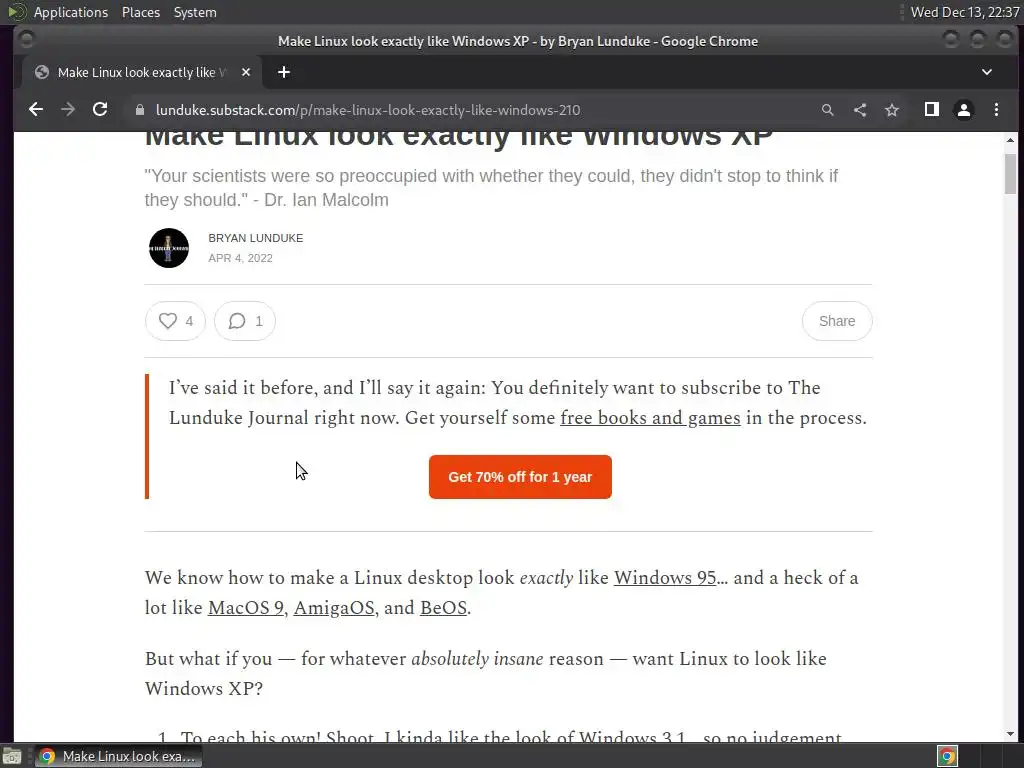Click the browser forward arrow

[x=68, y=110]
